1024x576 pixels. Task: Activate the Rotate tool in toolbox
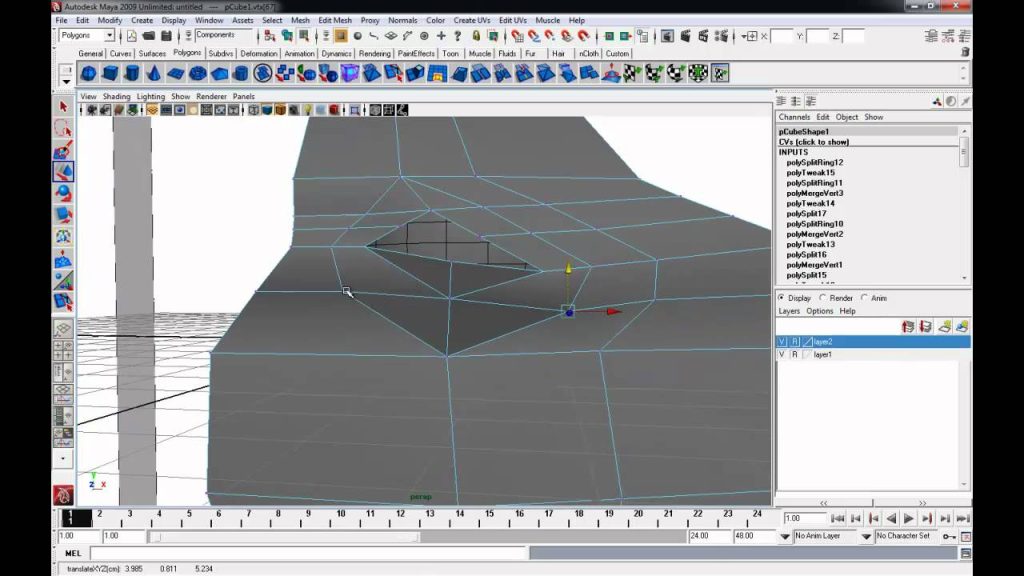tap(63, 193)
